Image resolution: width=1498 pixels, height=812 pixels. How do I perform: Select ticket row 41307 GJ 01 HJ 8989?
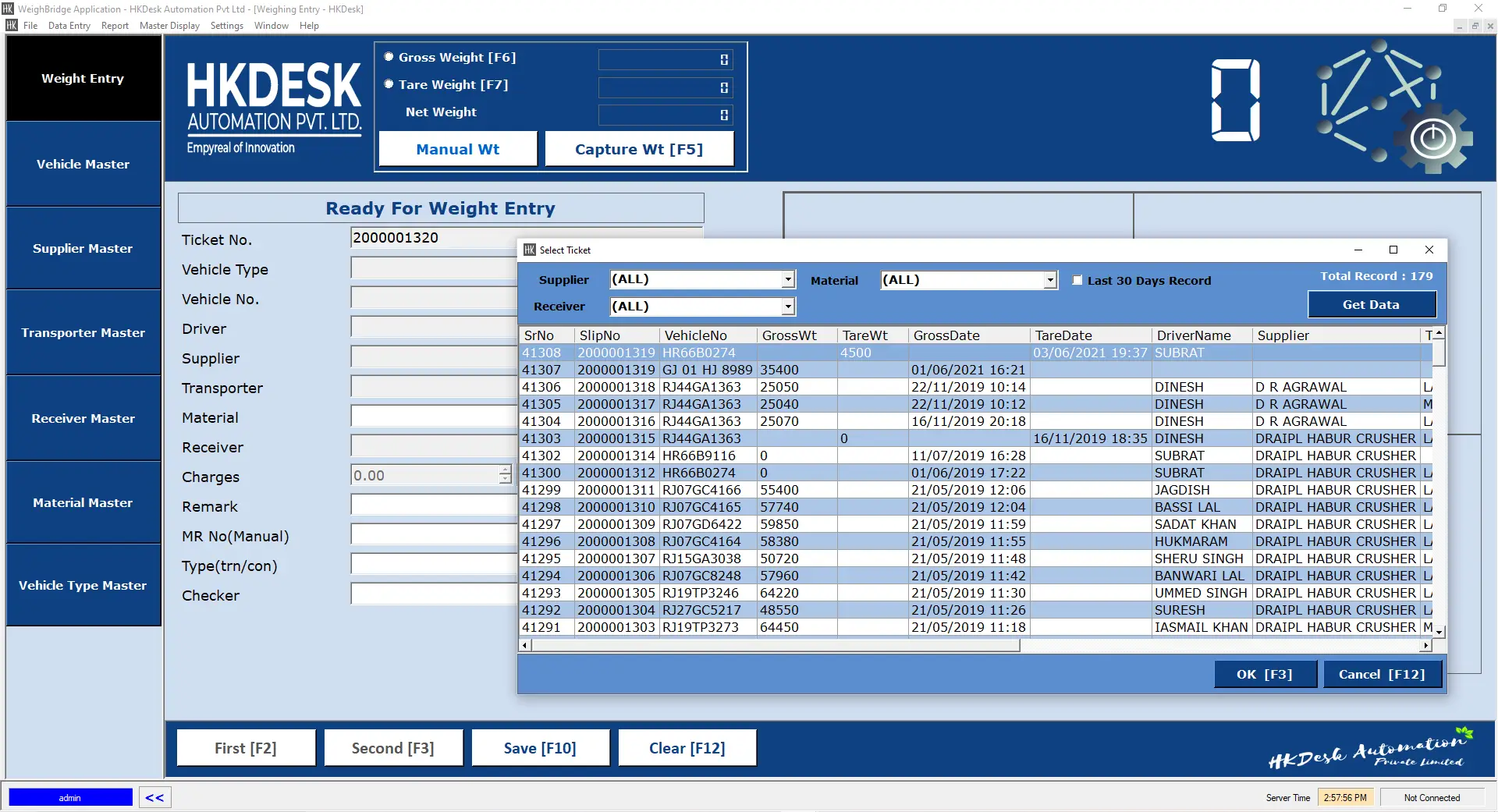(976, 370)
